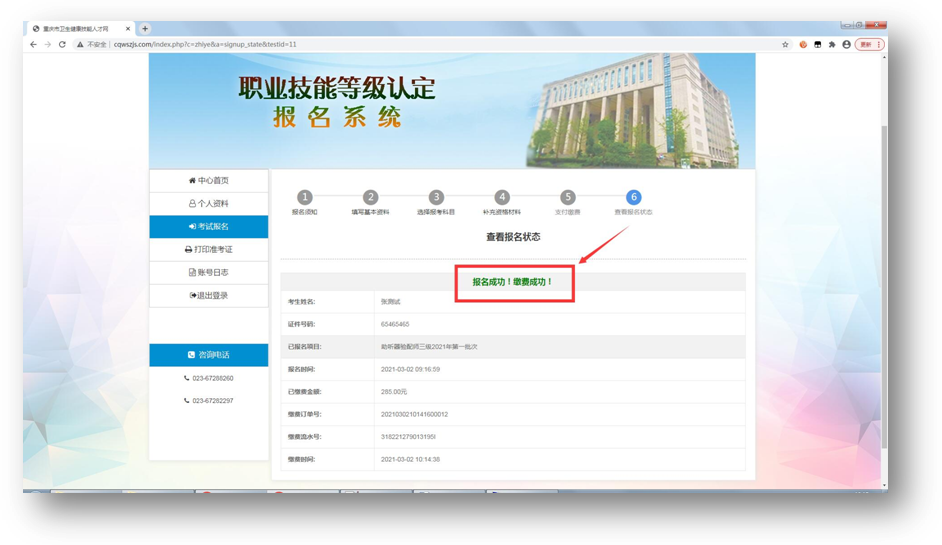Reload the page with refresh icon
Screen dimensions: 942x545
(x=62, y=45)
